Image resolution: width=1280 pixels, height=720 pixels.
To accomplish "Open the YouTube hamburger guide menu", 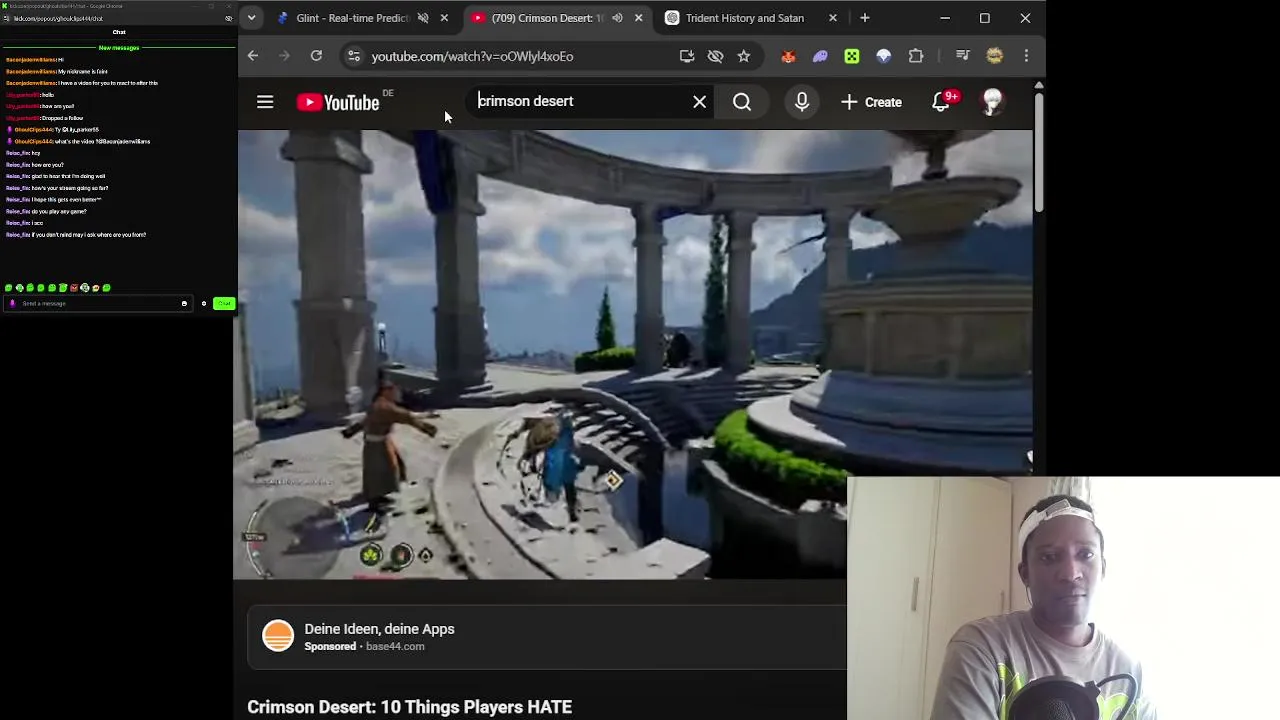I will [x=265, y=102].
